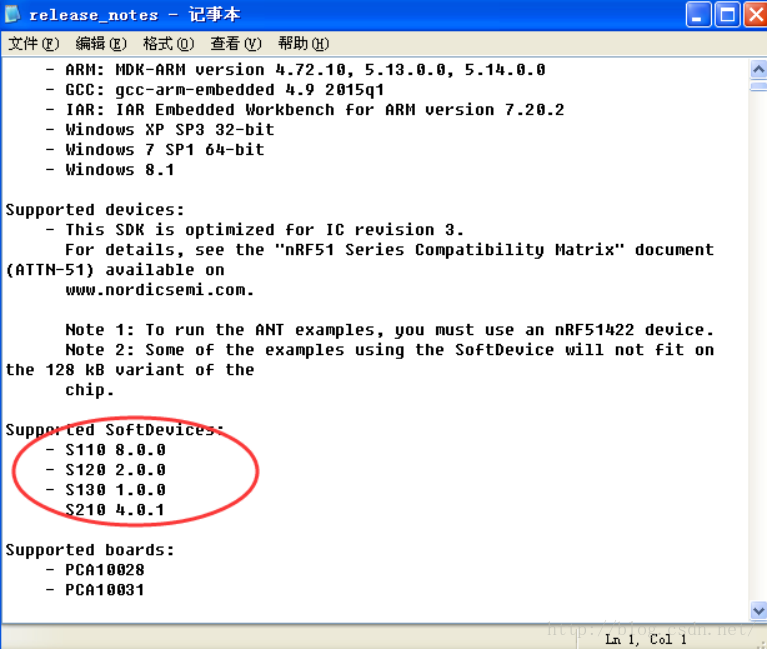Open the 帮助(H) menu
The width and height of the screenshot is (768, 649).
pyautogui.click(x=303, y=44)
